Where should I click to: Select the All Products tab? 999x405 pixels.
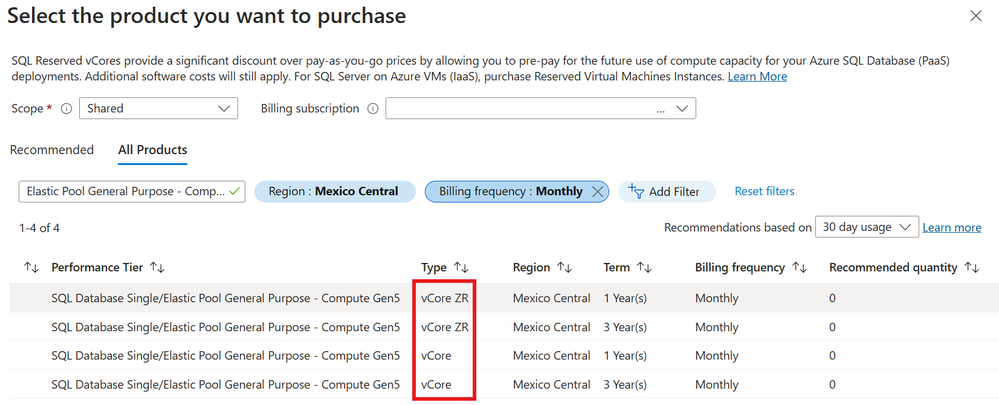point(152,150)
